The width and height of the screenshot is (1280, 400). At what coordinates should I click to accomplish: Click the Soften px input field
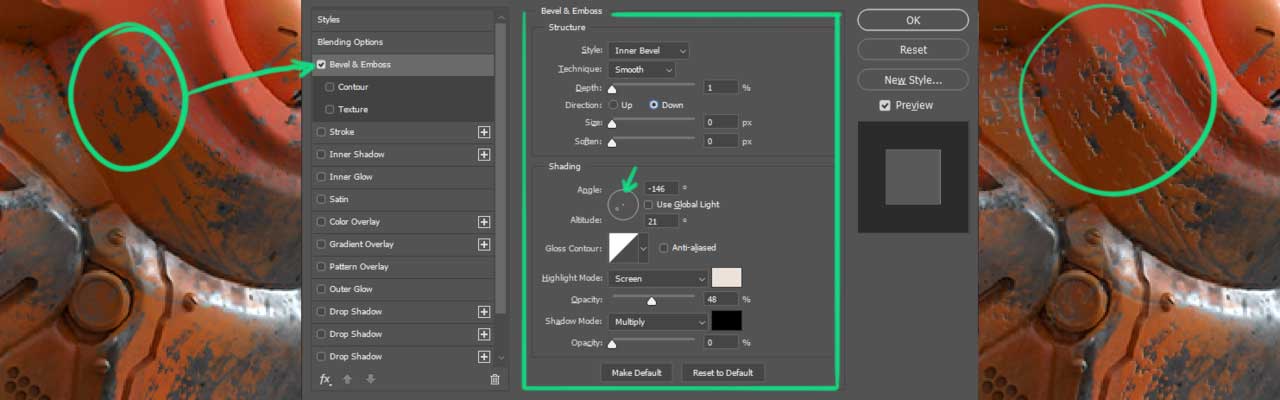pyautogui.click(x=720, y=141)
